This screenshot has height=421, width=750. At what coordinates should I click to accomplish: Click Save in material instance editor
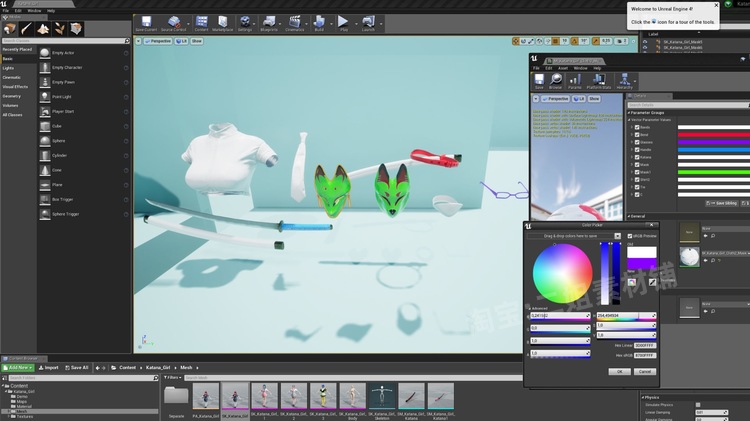point(539,81)
